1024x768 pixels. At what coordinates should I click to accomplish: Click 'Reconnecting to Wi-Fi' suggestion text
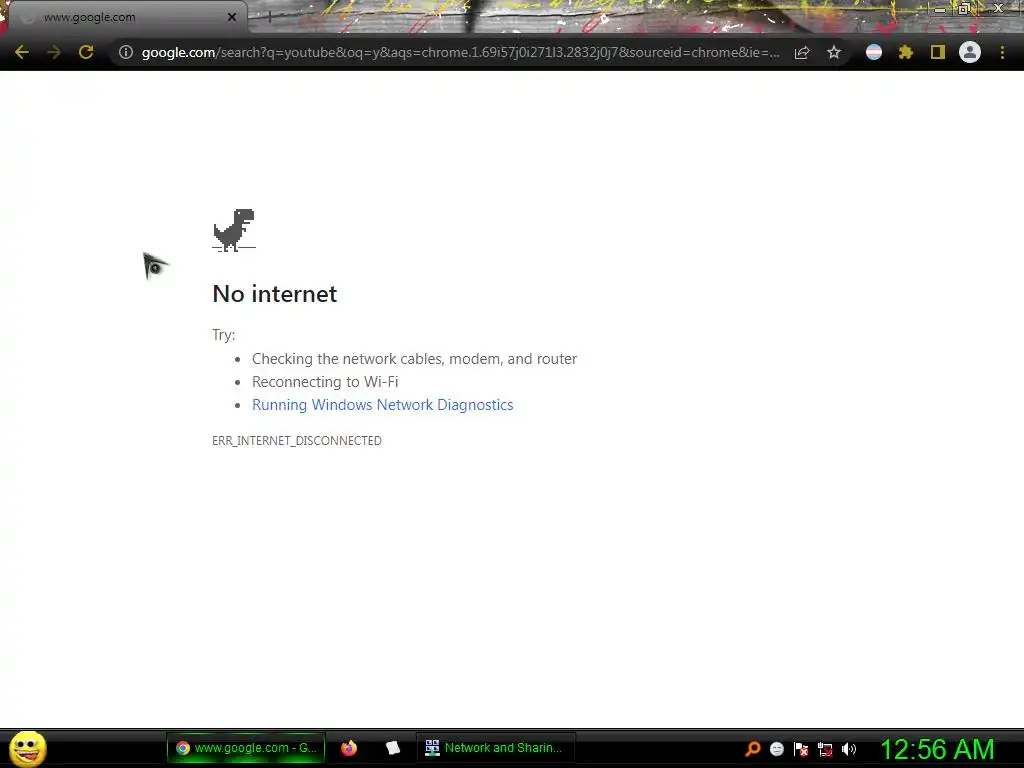pyautogui.click(x=325, y=382)
